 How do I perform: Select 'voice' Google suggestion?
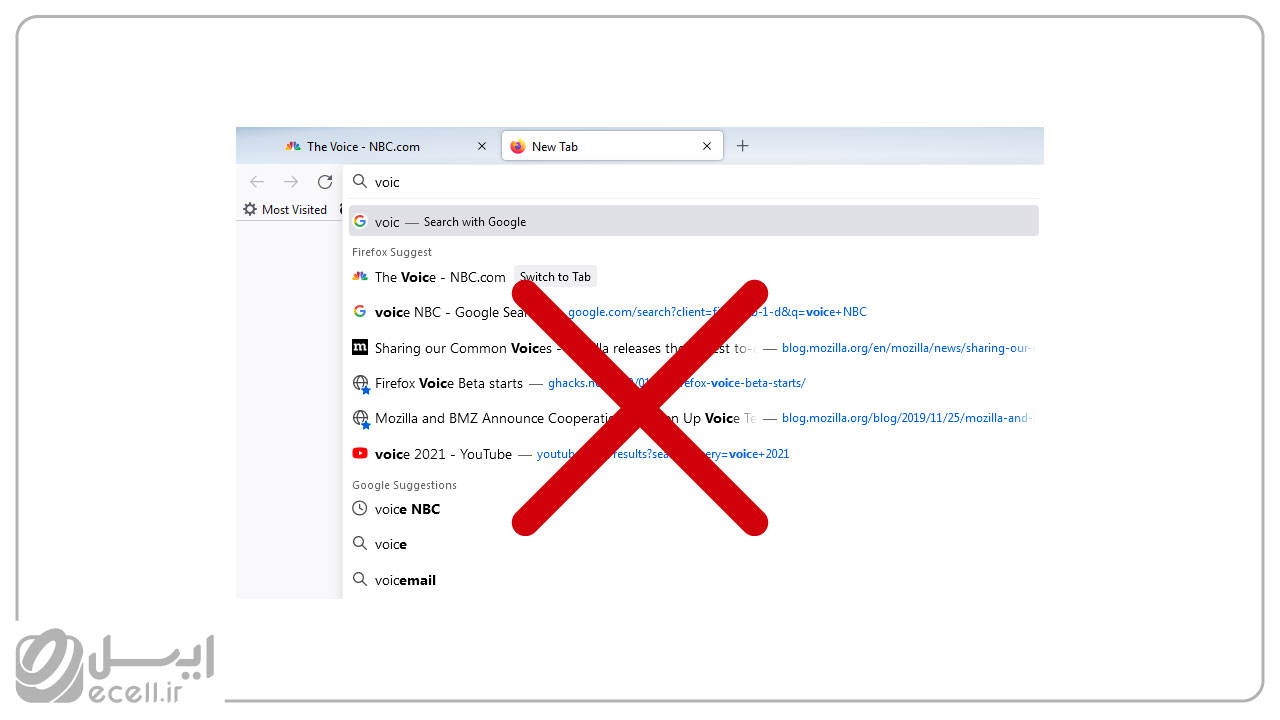coord(693,544)
